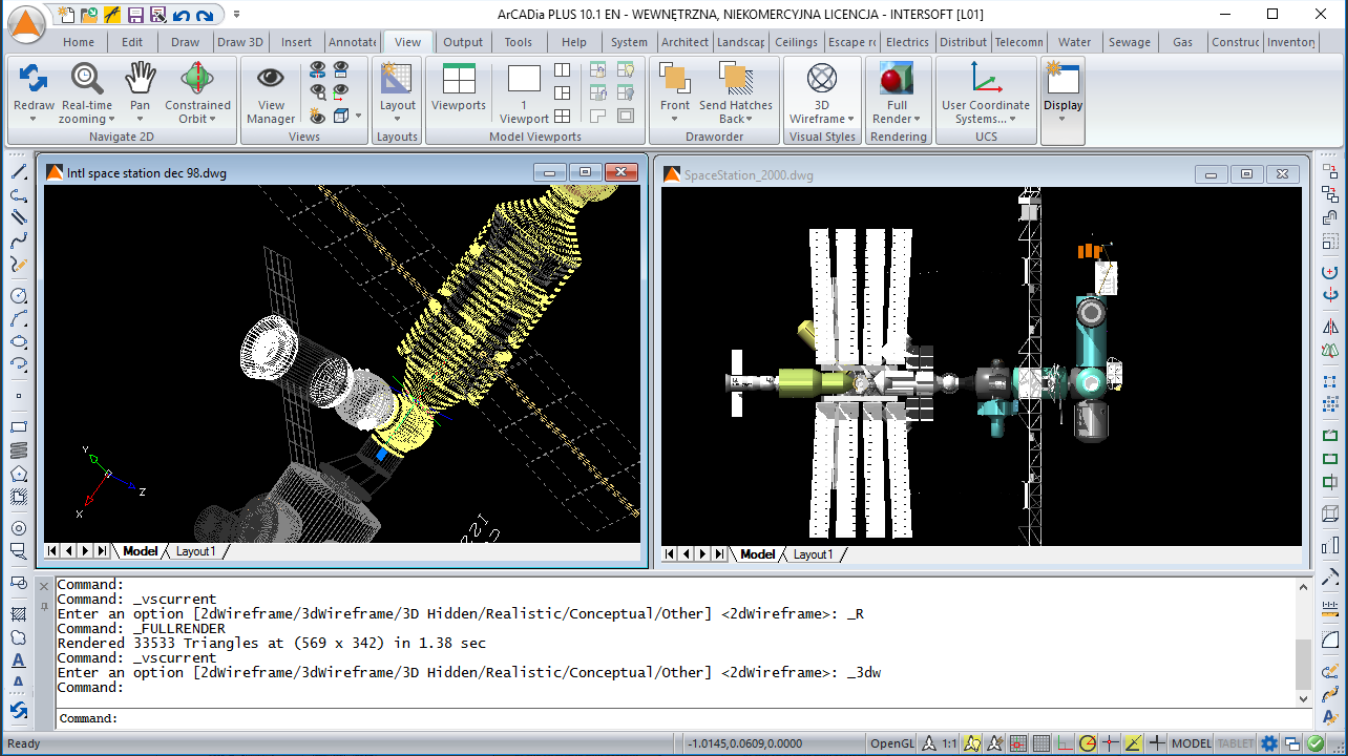Open the Insert ribbon tab
This screenshot has width=1348, height=756.
tap(296, 42)
